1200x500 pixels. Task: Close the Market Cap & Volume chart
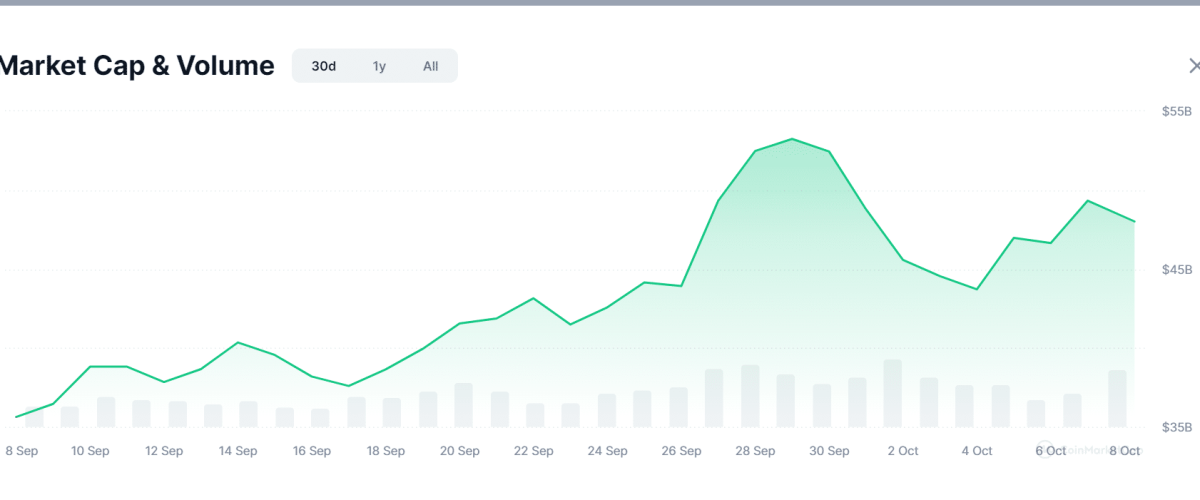pos(1193,66)
